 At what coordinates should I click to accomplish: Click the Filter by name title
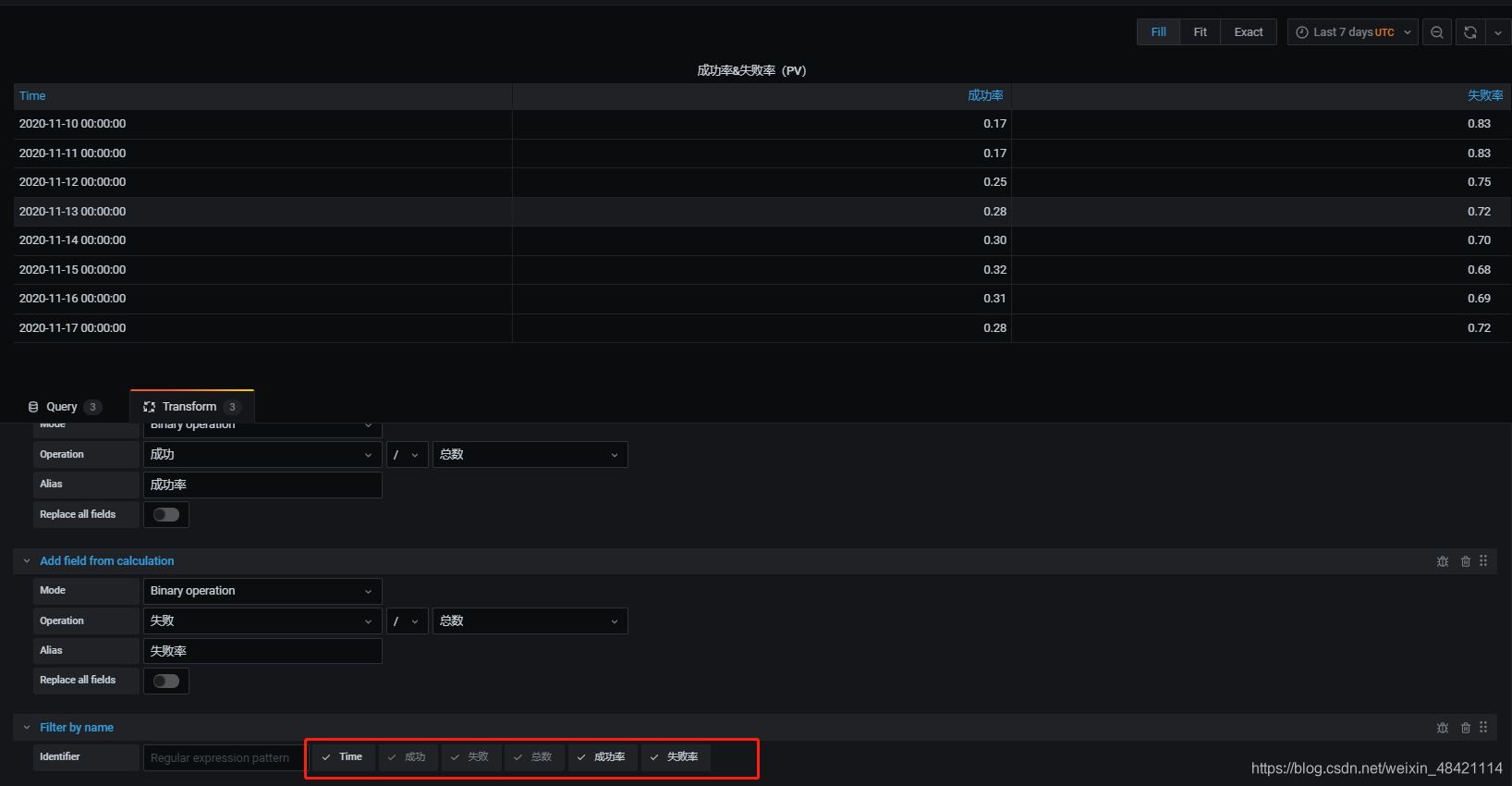coord(77,728)
